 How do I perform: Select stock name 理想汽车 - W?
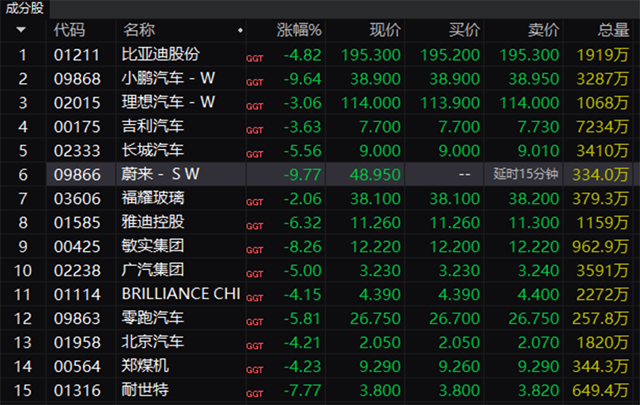pyautogui.click(x=168, y=102)
